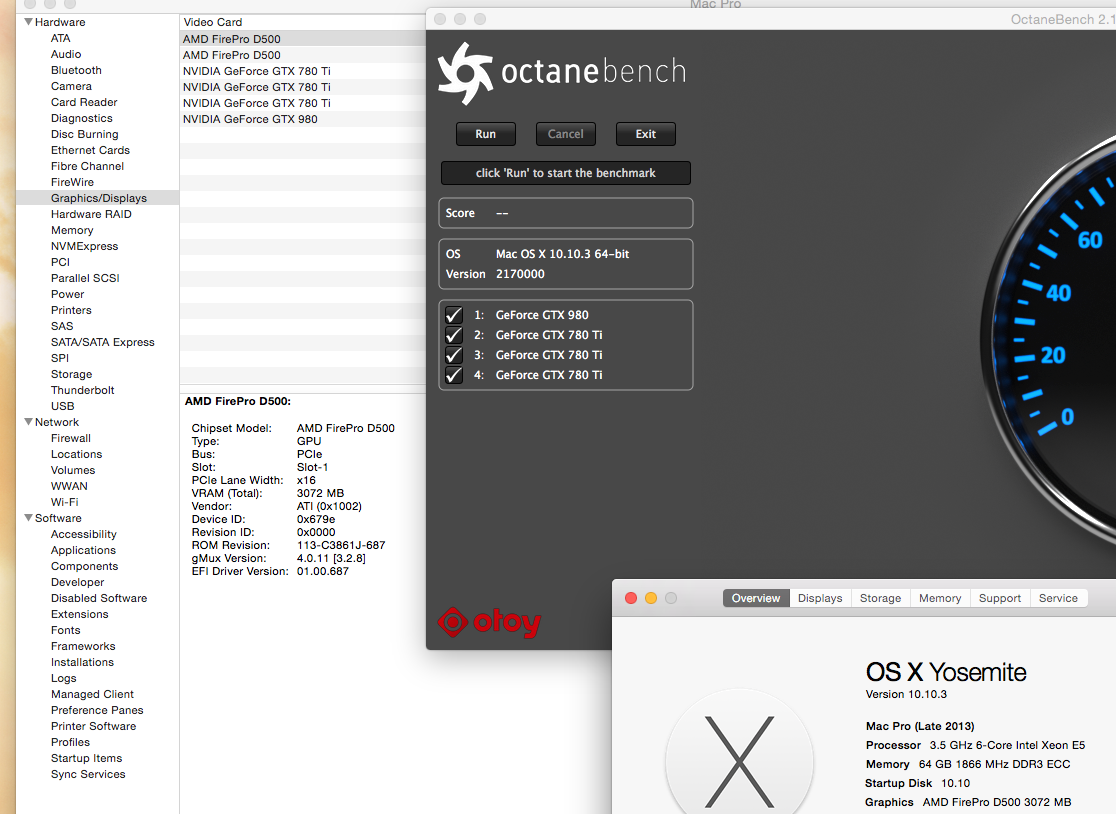The height and width of the screenshot is (814, 1116).
Task: Minimize the About This Mac window
Action: coord(651,598)
